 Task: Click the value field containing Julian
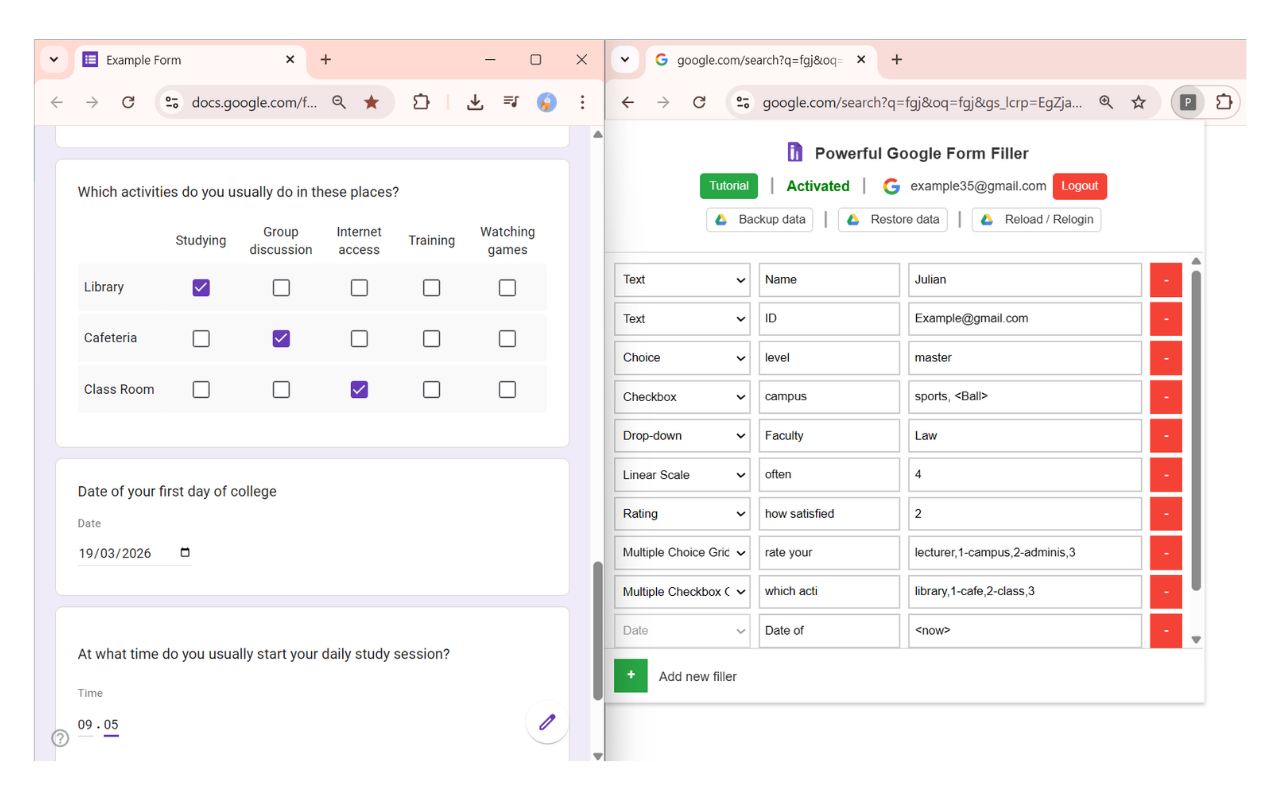(x=1025, y=280)
